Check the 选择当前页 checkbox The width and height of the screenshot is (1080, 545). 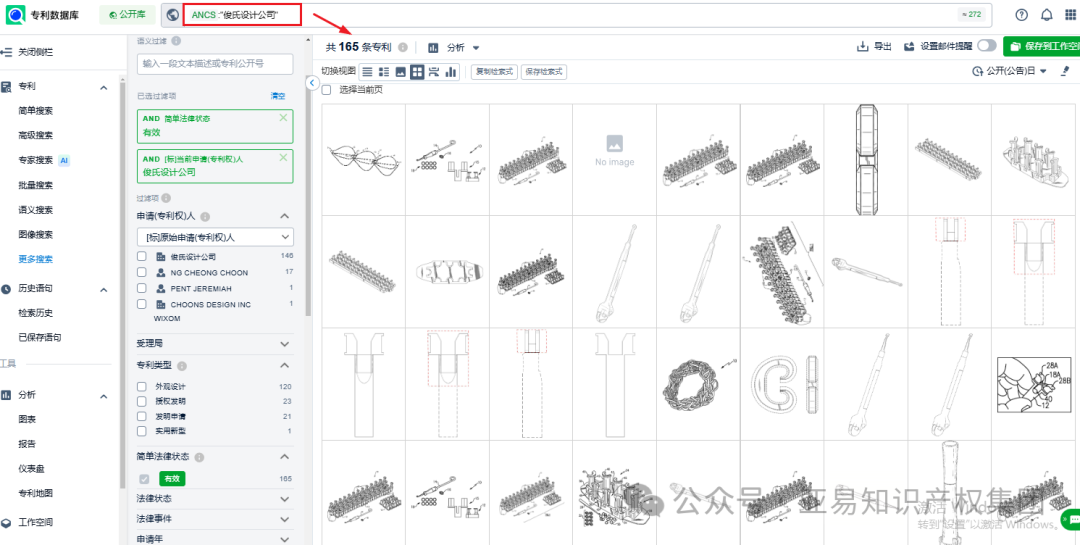pyautogui.click(x=326, y=90)
